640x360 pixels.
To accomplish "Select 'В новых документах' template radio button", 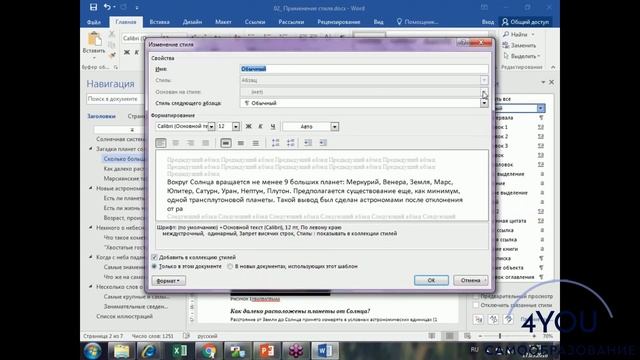I will (x=230, y=266).
